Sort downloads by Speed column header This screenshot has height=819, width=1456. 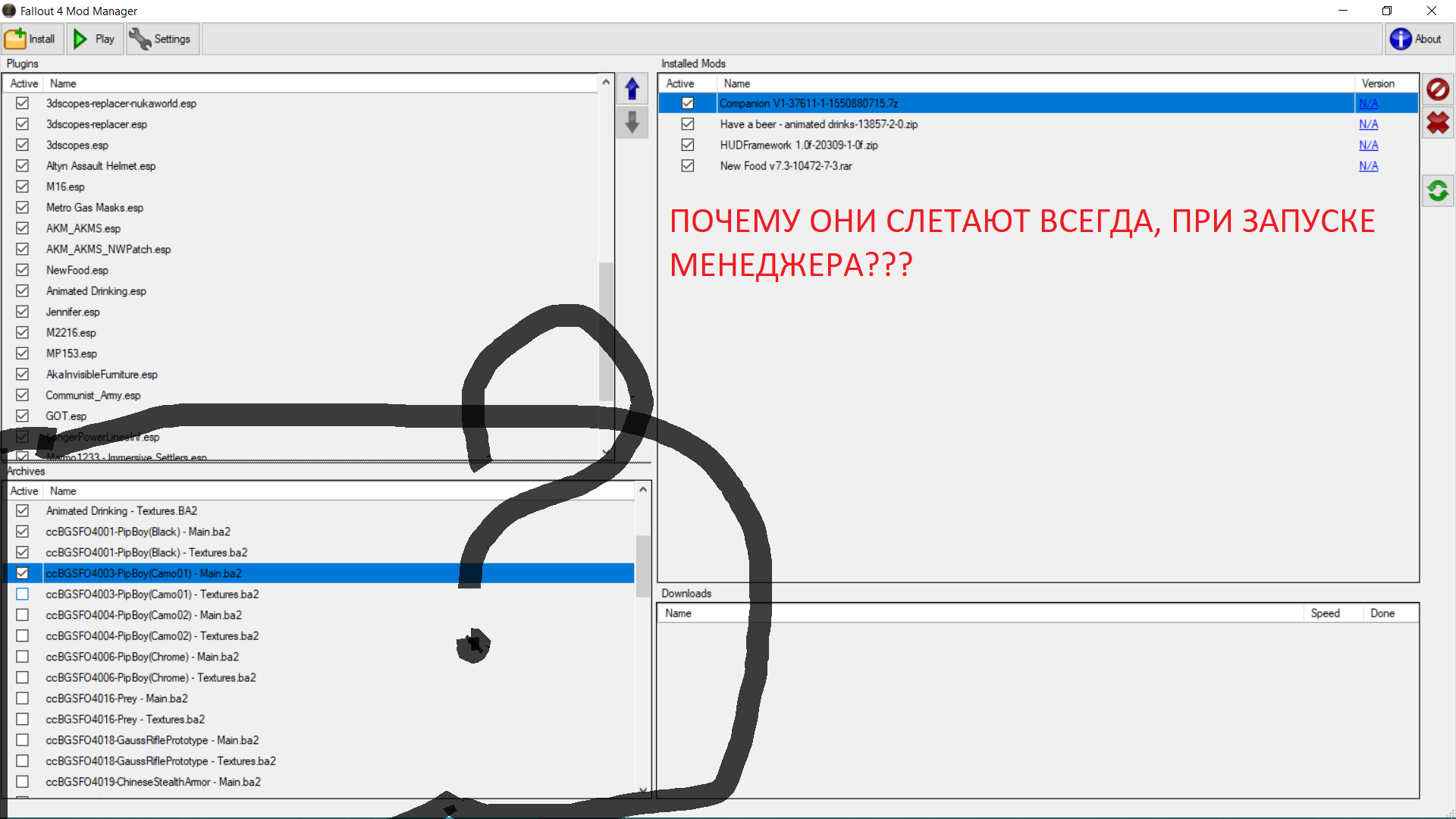click(1325, 613)
